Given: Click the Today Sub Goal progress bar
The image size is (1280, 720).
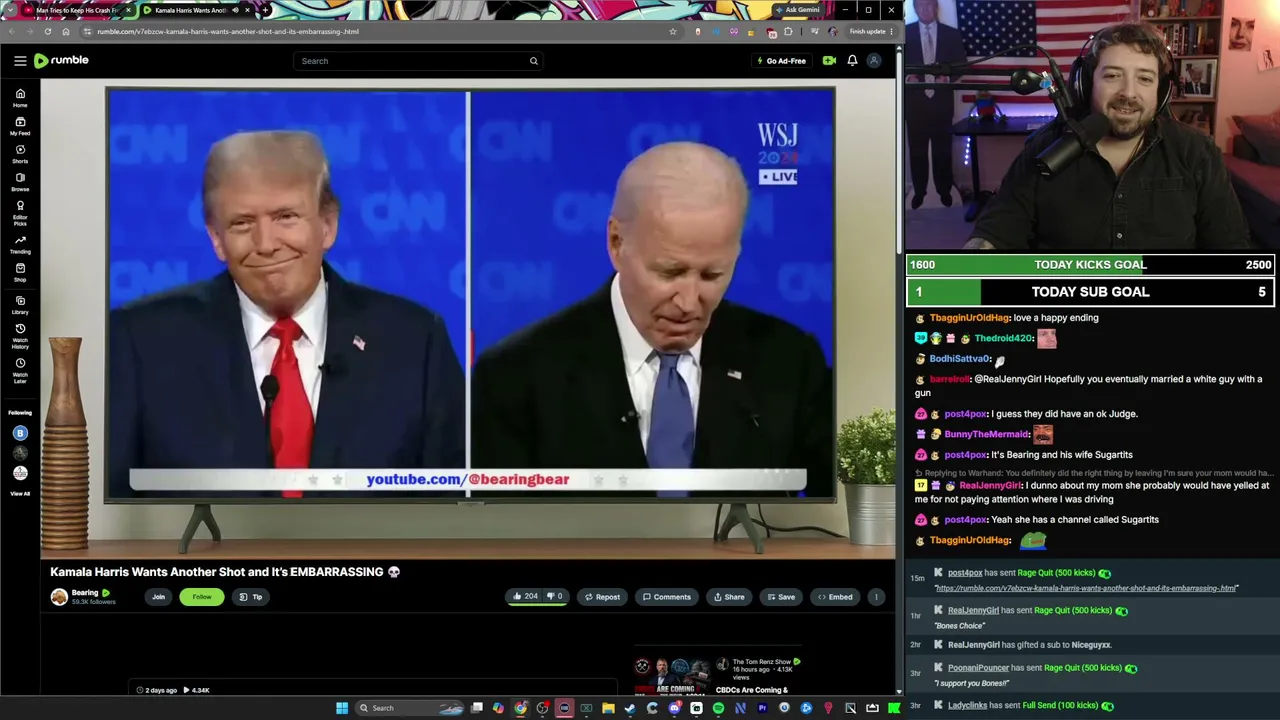Looking at the screenshot, I should [1090, 292].
